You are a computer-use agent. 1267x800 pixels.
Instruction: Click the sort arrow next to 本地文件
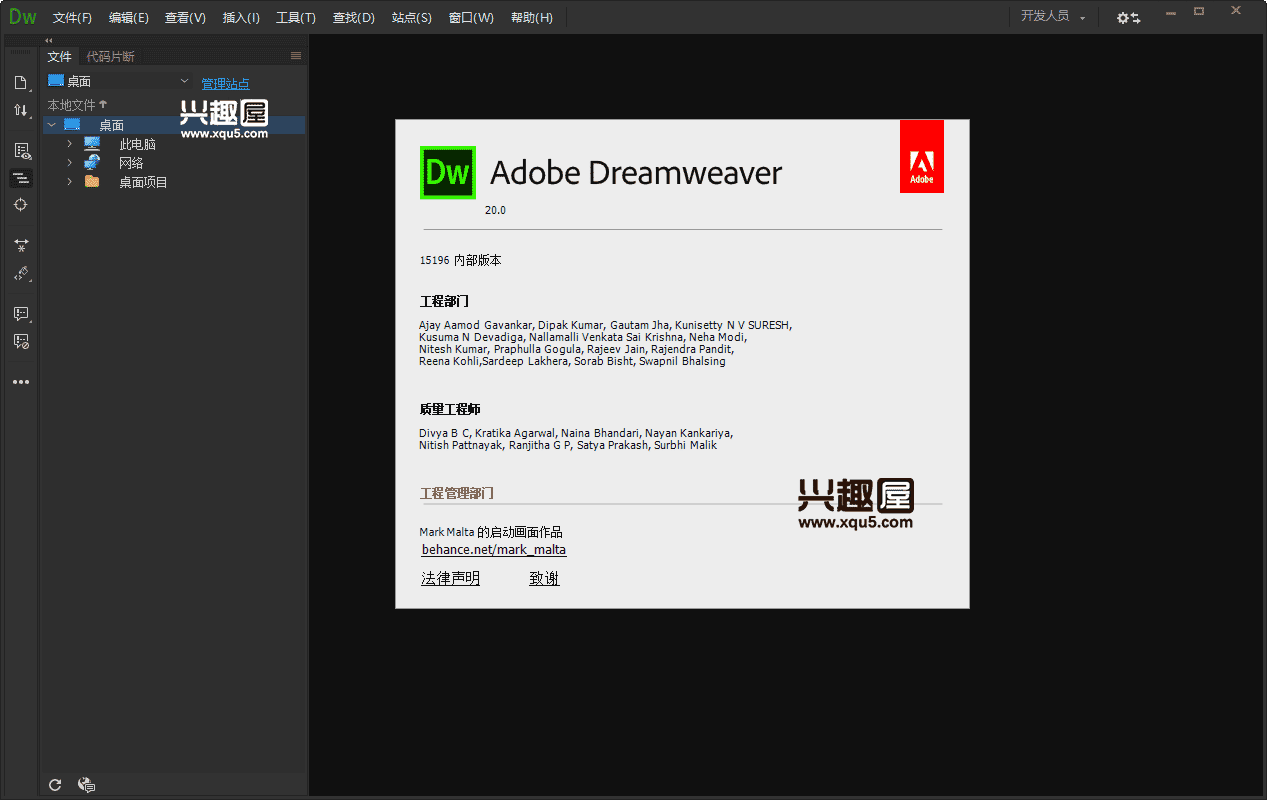pos(103,104)
